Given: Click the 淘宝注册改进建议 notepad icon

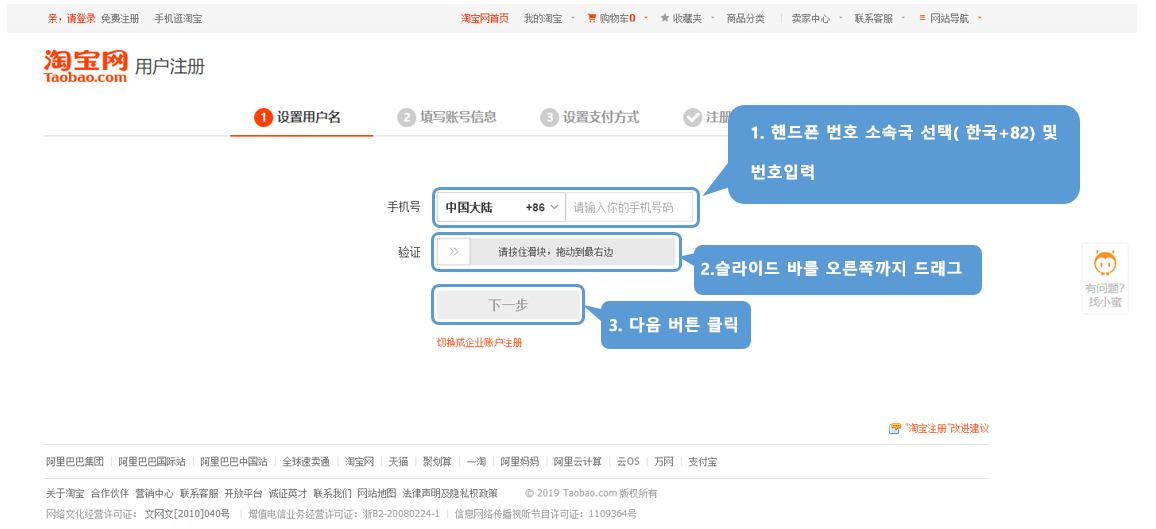Looking at the screenshot, I should click(895, 428).
